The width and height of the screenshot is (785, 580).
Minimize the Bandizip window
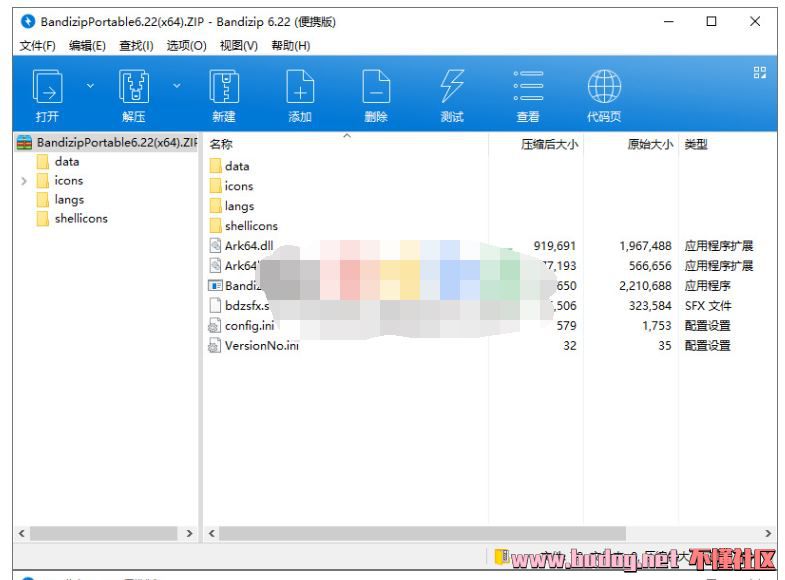point(668,22)
